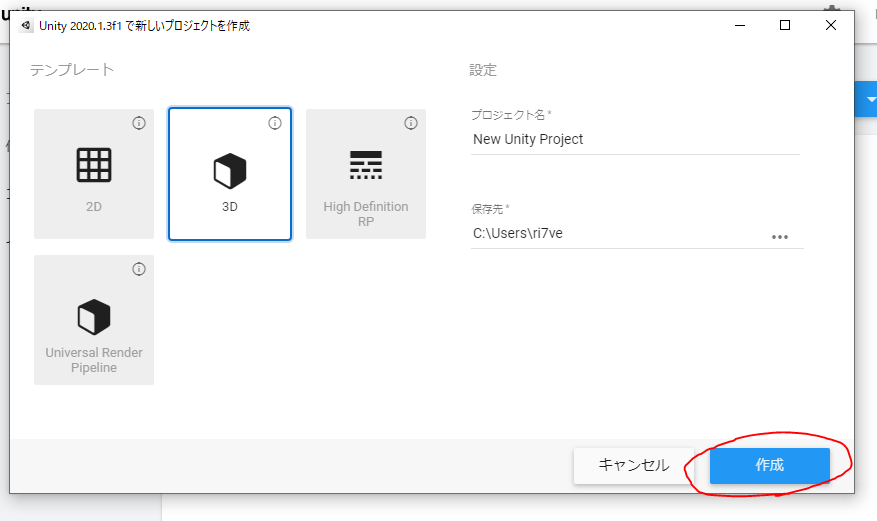Browse save location with the three-dots button
The height and width of the screenshot is (521, 877).
(780, 237)
